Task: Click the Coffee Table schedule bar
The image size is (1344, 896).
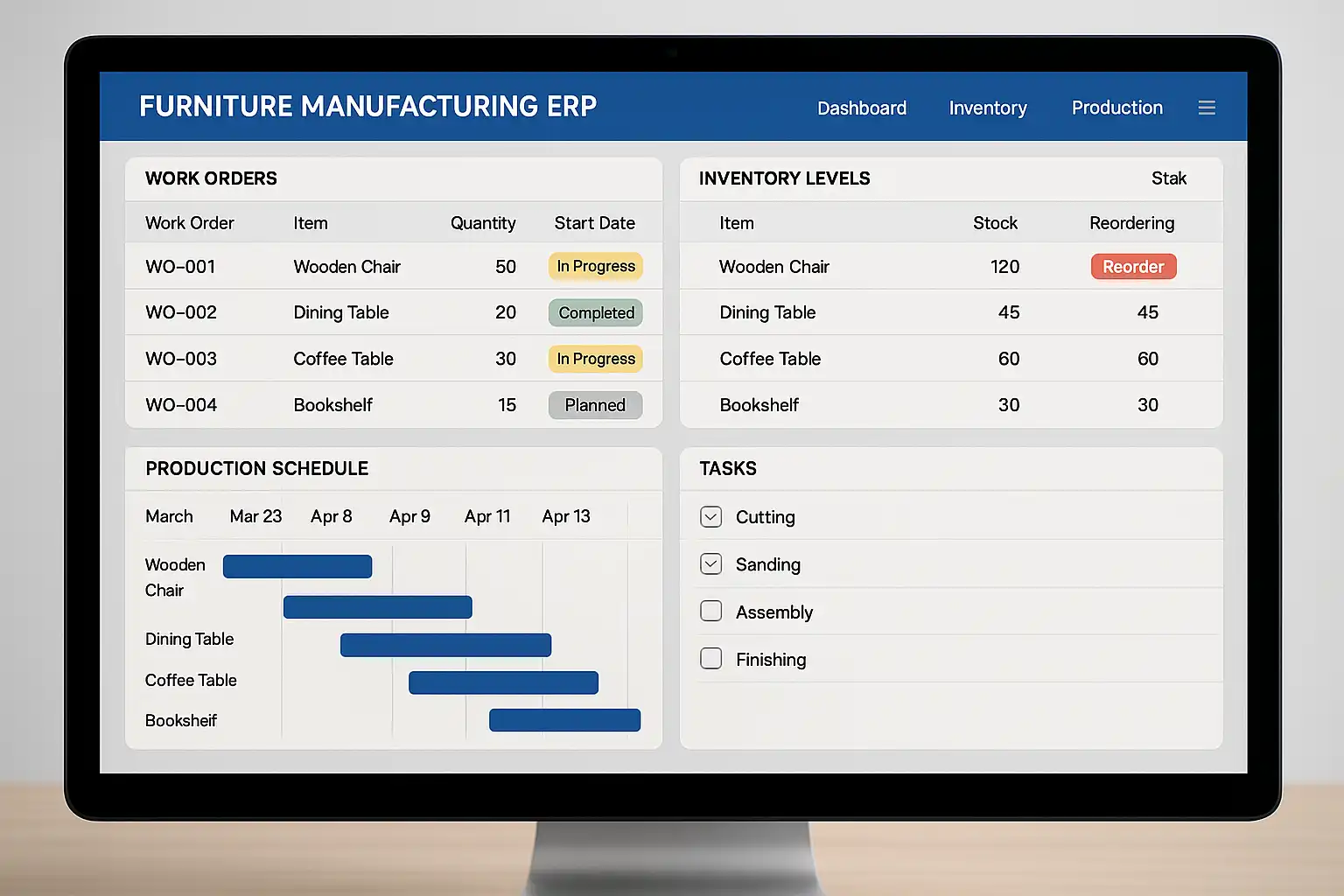Action: click(x=504, y=682)
